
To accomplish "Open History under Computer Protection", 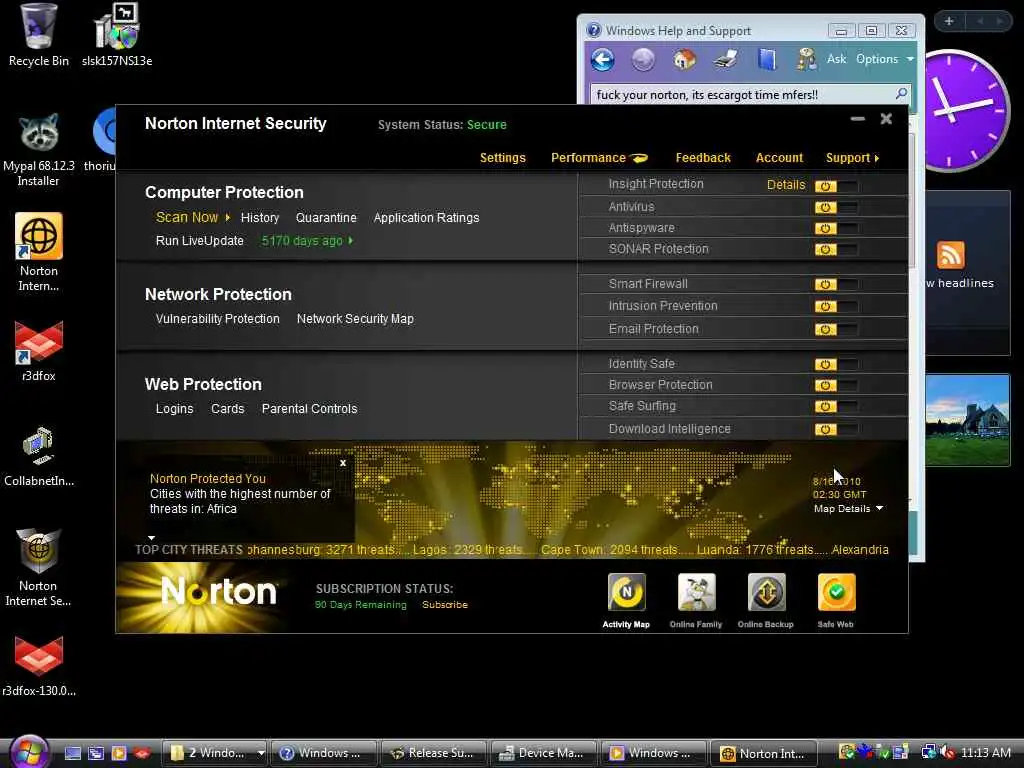I will (259, 218).
